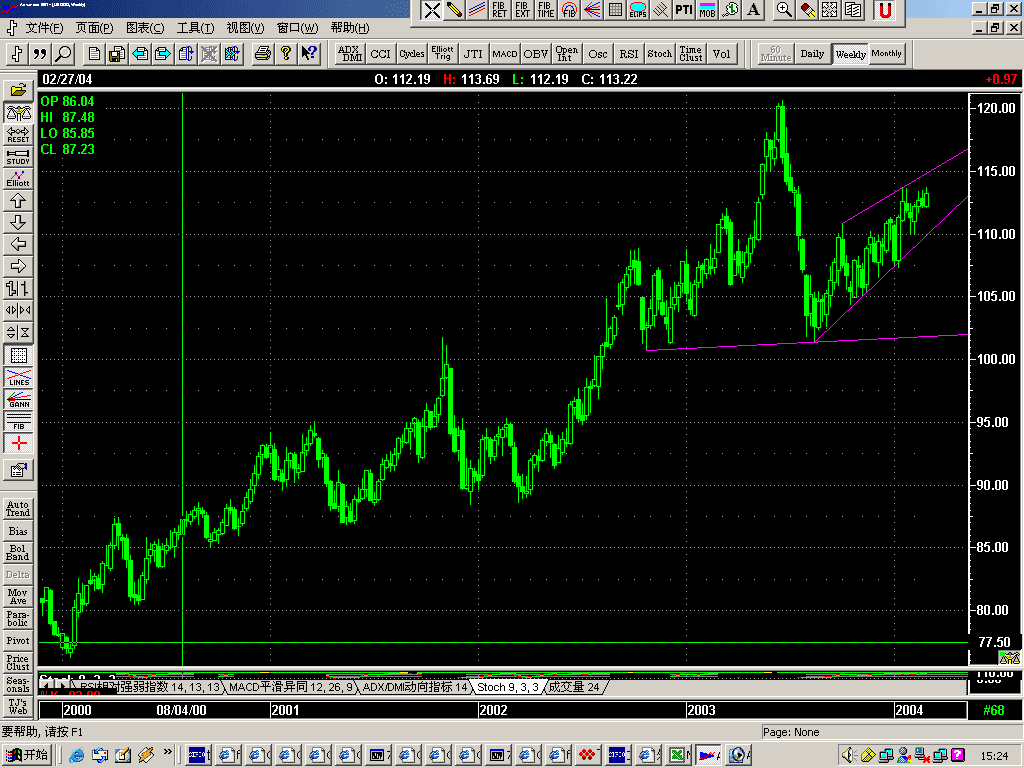Select the ELIPS ellipse tool
Image resolution: width=1024 pixels, height=768 pixels.
638,10
